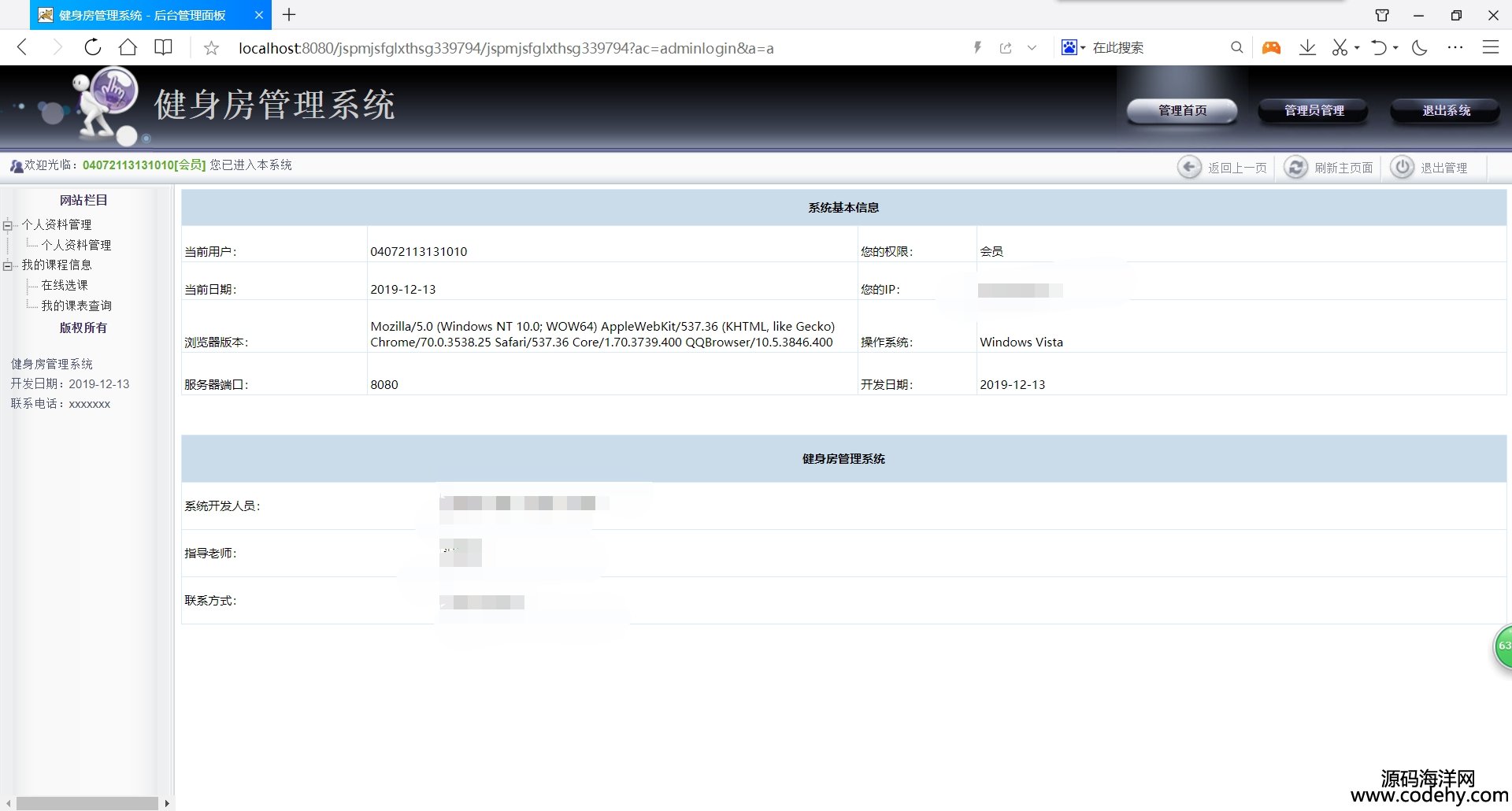Collapse the 个人资料管理 tree node
Screen dimensions: 1512x811
[x=8, y=226]
